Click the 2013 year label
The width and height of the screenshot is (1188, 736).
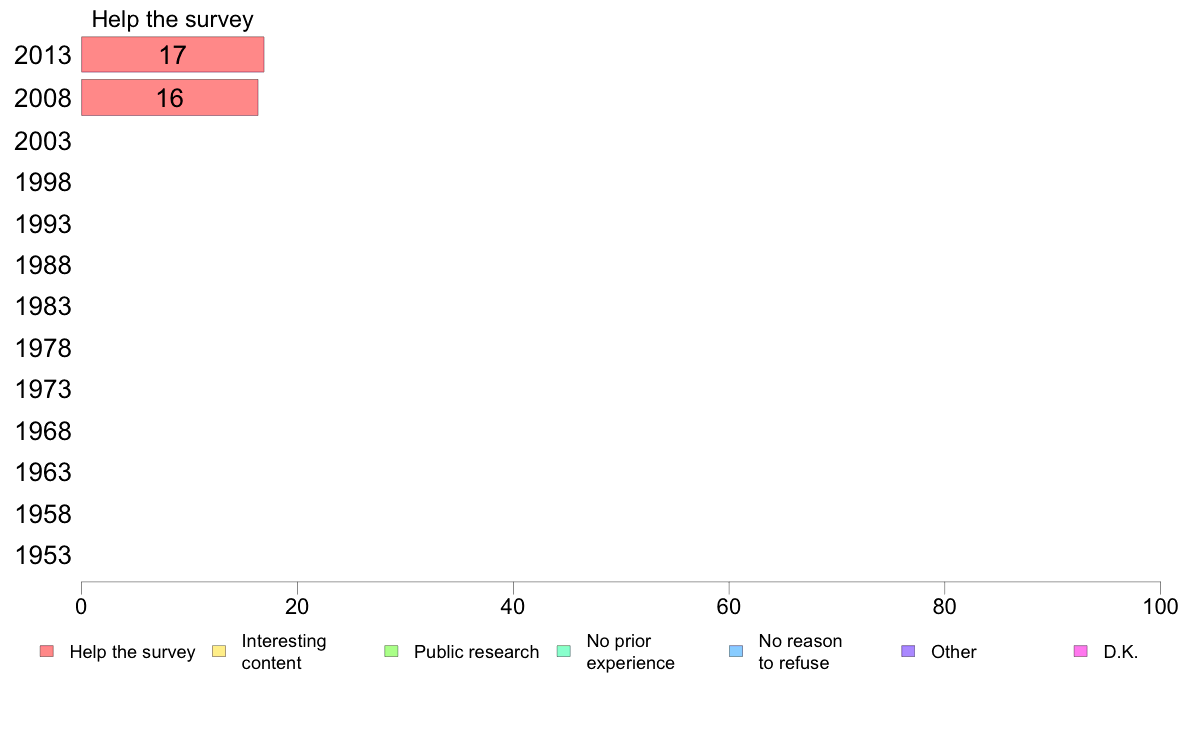tap(43, 55)
